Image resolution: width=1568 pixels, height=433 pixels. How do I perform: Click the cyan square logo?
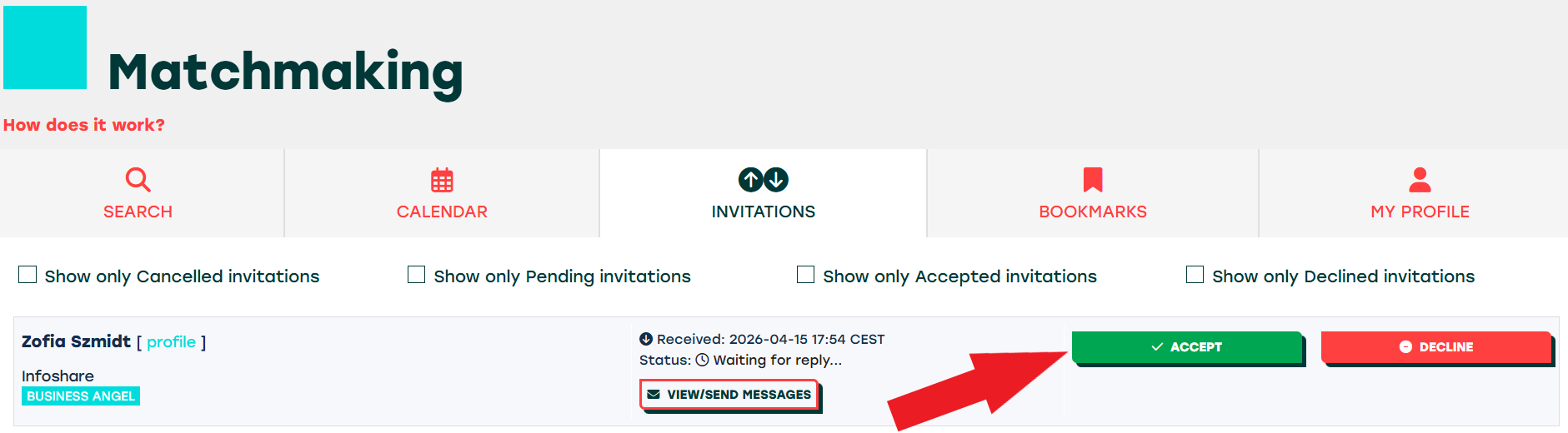(x=45, y=47)
